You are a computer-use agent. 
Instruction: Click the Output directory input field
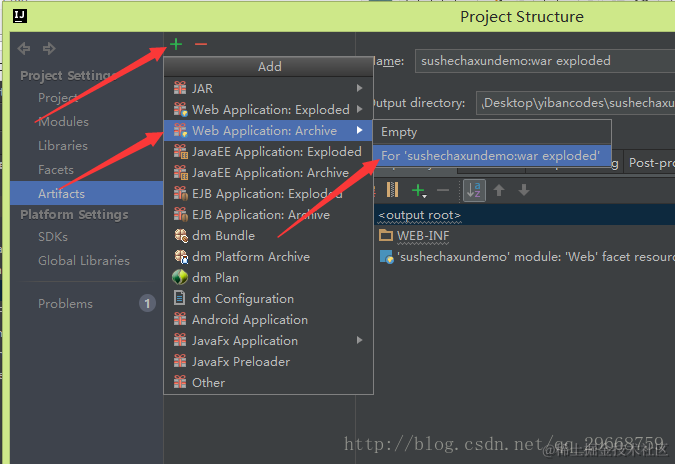point(576,103)
